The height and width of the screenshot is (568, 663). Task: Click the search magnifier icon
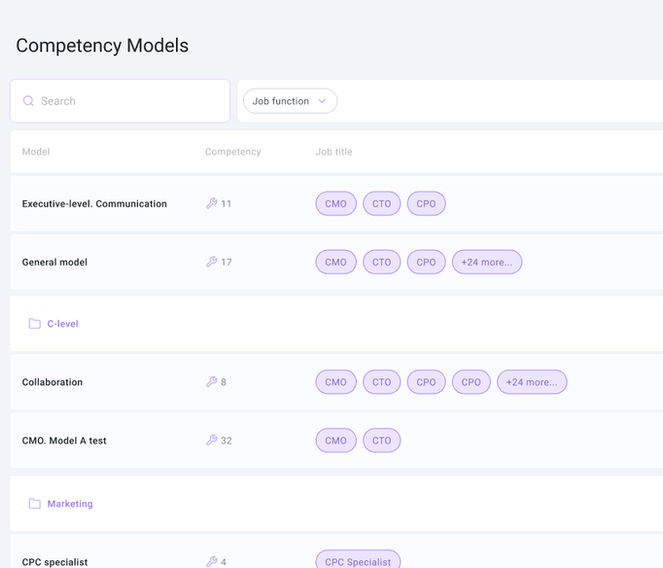click(x=28, y=101)
